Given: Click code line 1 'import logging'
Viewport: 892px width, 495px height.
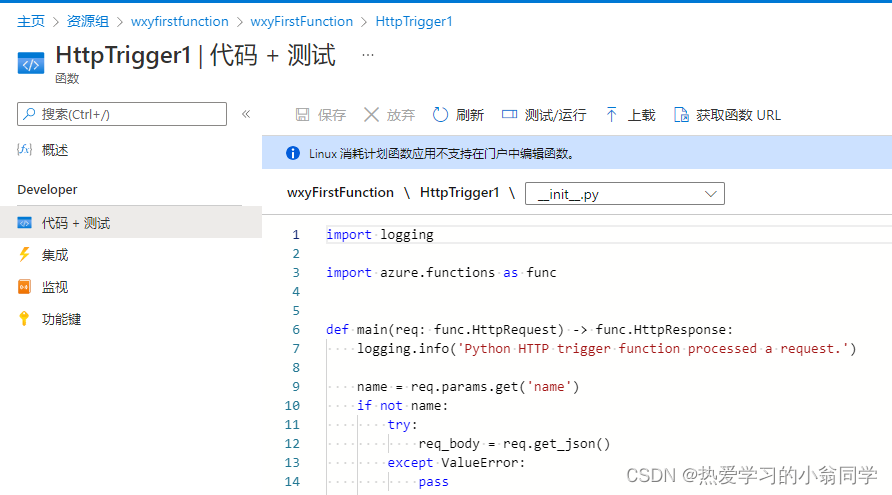Looking at the screenshot, I should (x=379, y=234).
